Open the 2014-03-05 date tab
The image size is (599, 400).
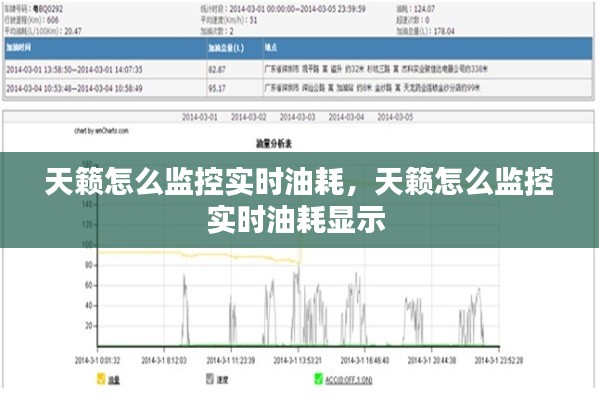pyautogui.click(x=395, y=117)
